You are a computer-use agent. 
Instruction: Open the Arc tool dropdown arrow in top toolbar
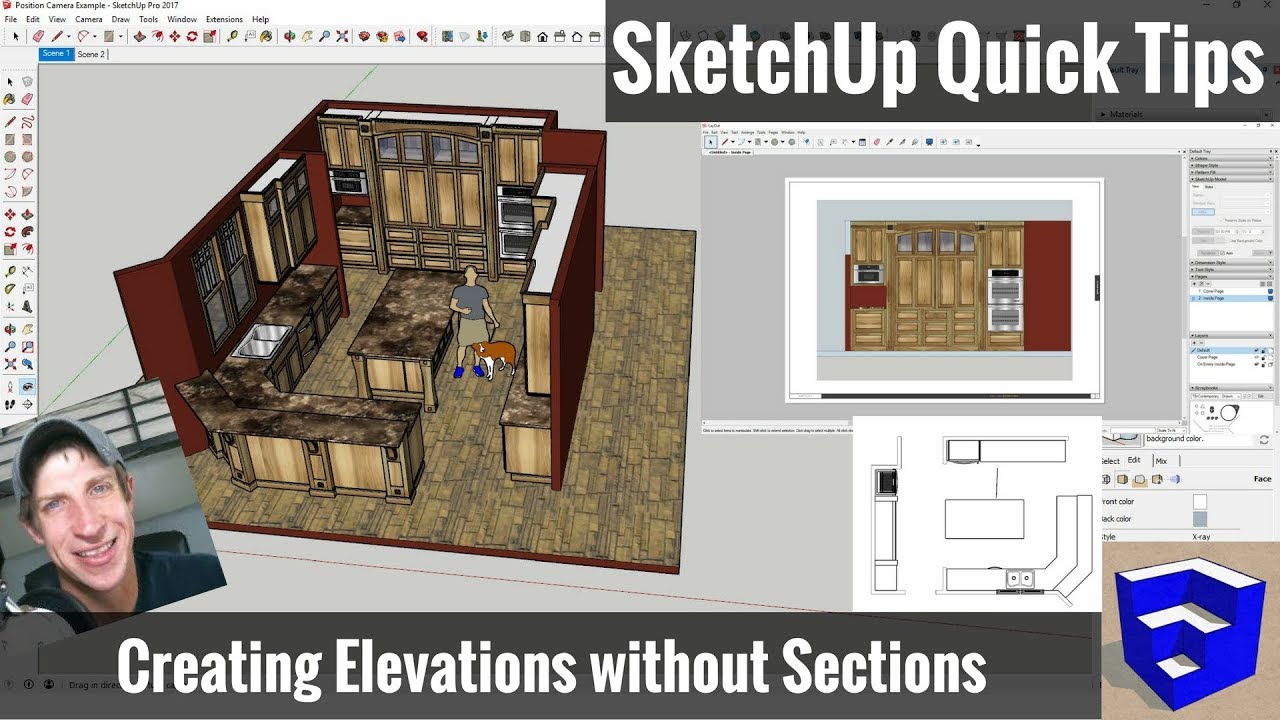click(x=95, y=36)
